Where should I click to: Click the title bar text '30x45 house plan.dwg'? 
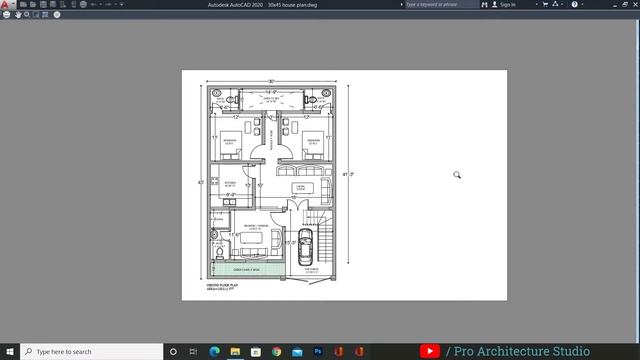[292, 5]
